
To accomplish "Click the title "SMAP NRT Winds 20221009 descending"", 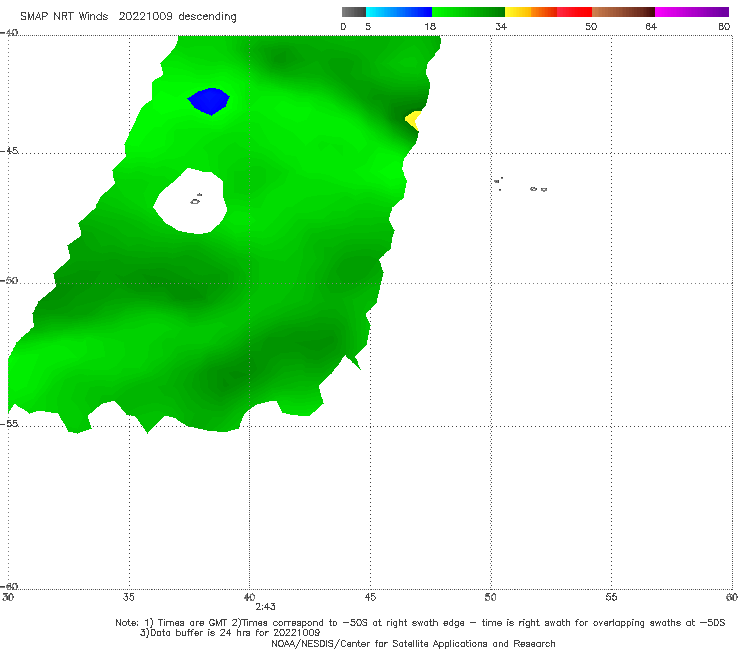I will (x=128, y=17).
